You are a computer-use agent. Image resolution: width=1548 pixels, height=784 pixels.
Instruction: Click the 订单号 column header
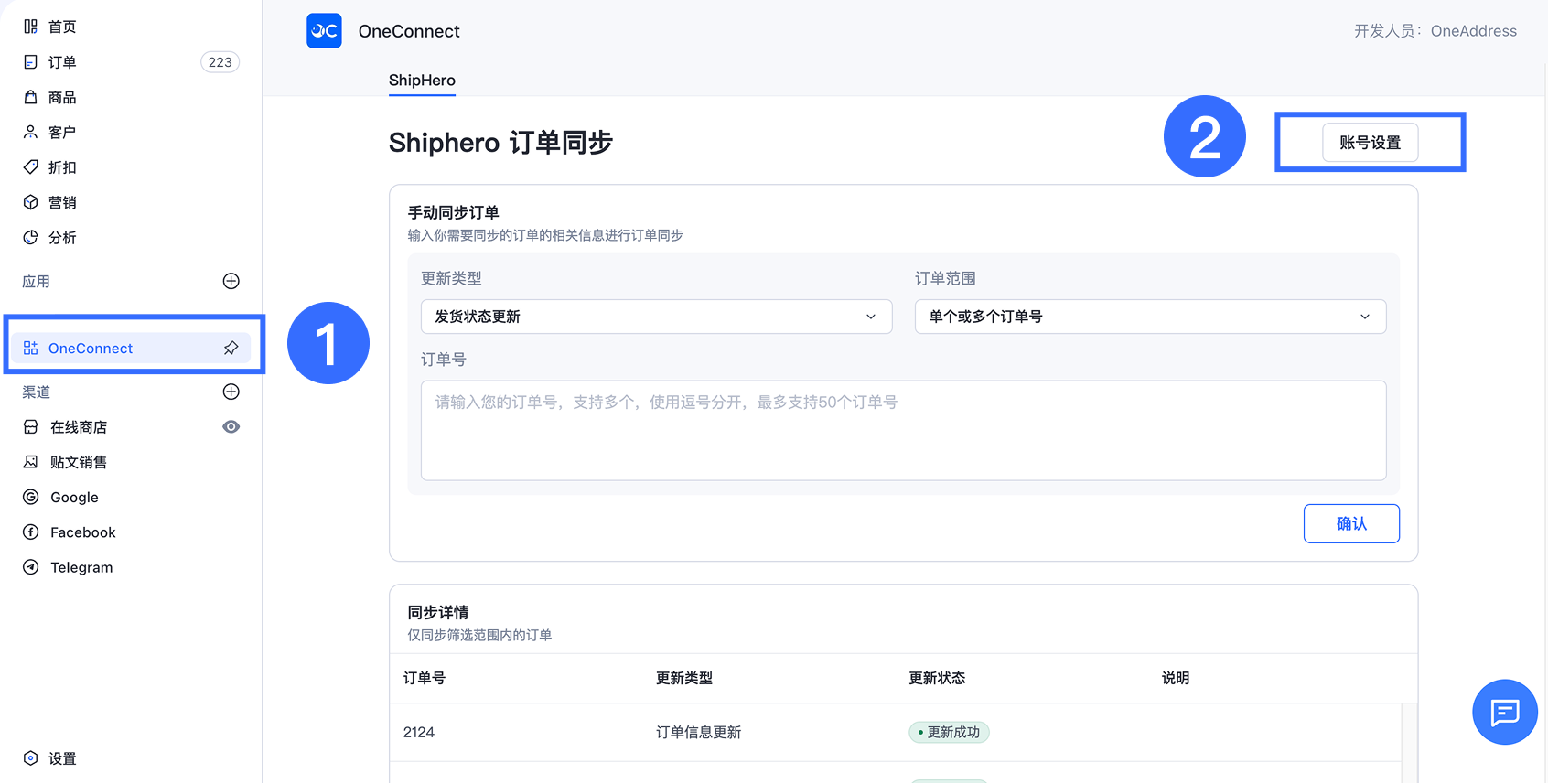pos(425,678)
